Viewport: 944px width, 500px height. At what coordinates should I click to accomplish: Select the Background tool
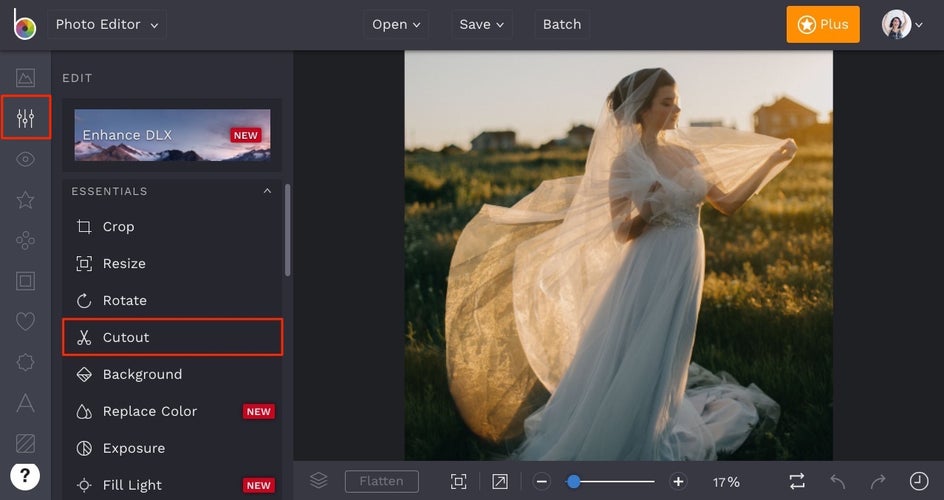pyautogui.click(x=172, y=374)
